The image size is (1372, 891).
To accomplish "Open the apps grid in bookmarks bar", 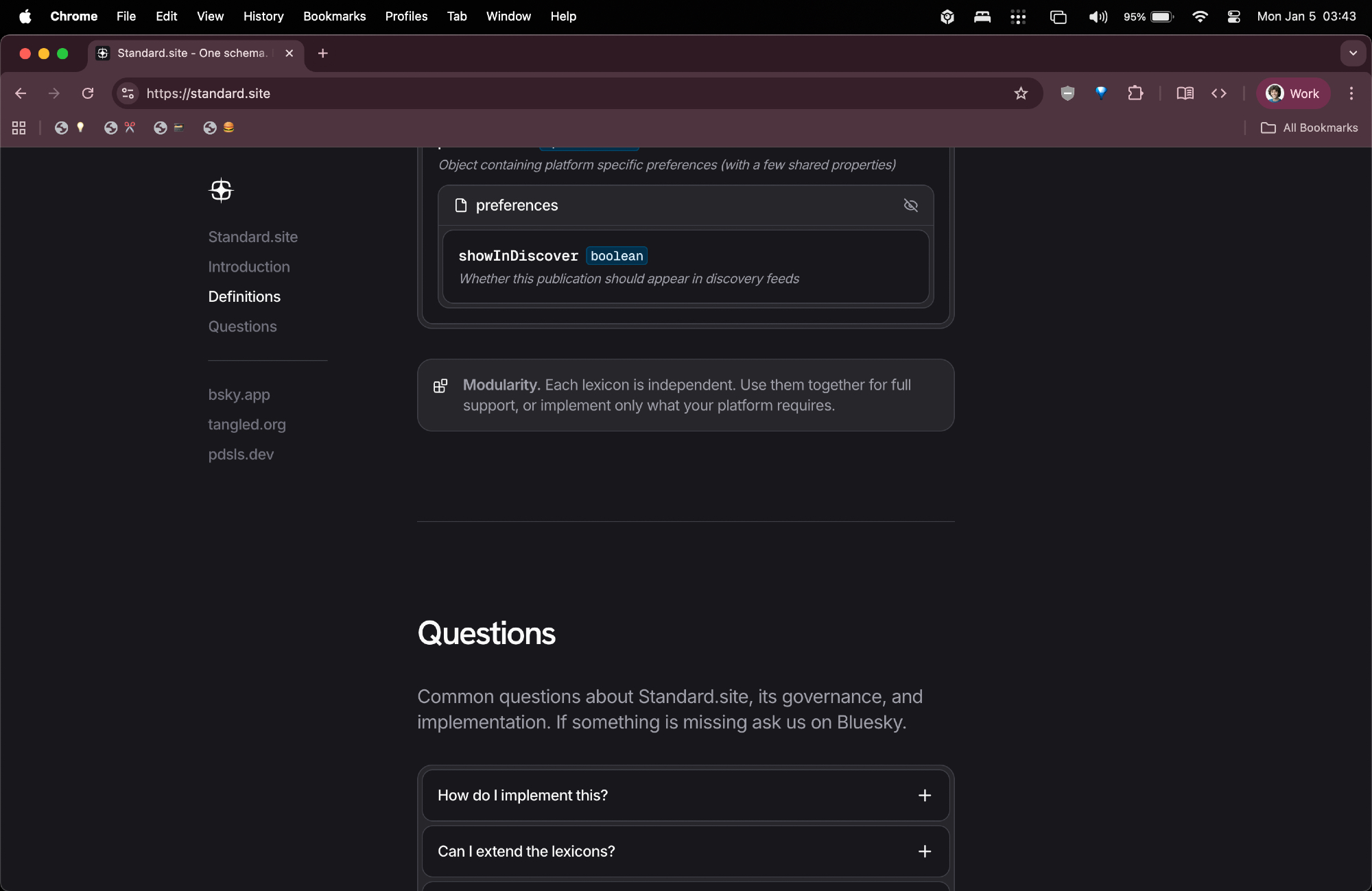I will (x=19, y=128).
